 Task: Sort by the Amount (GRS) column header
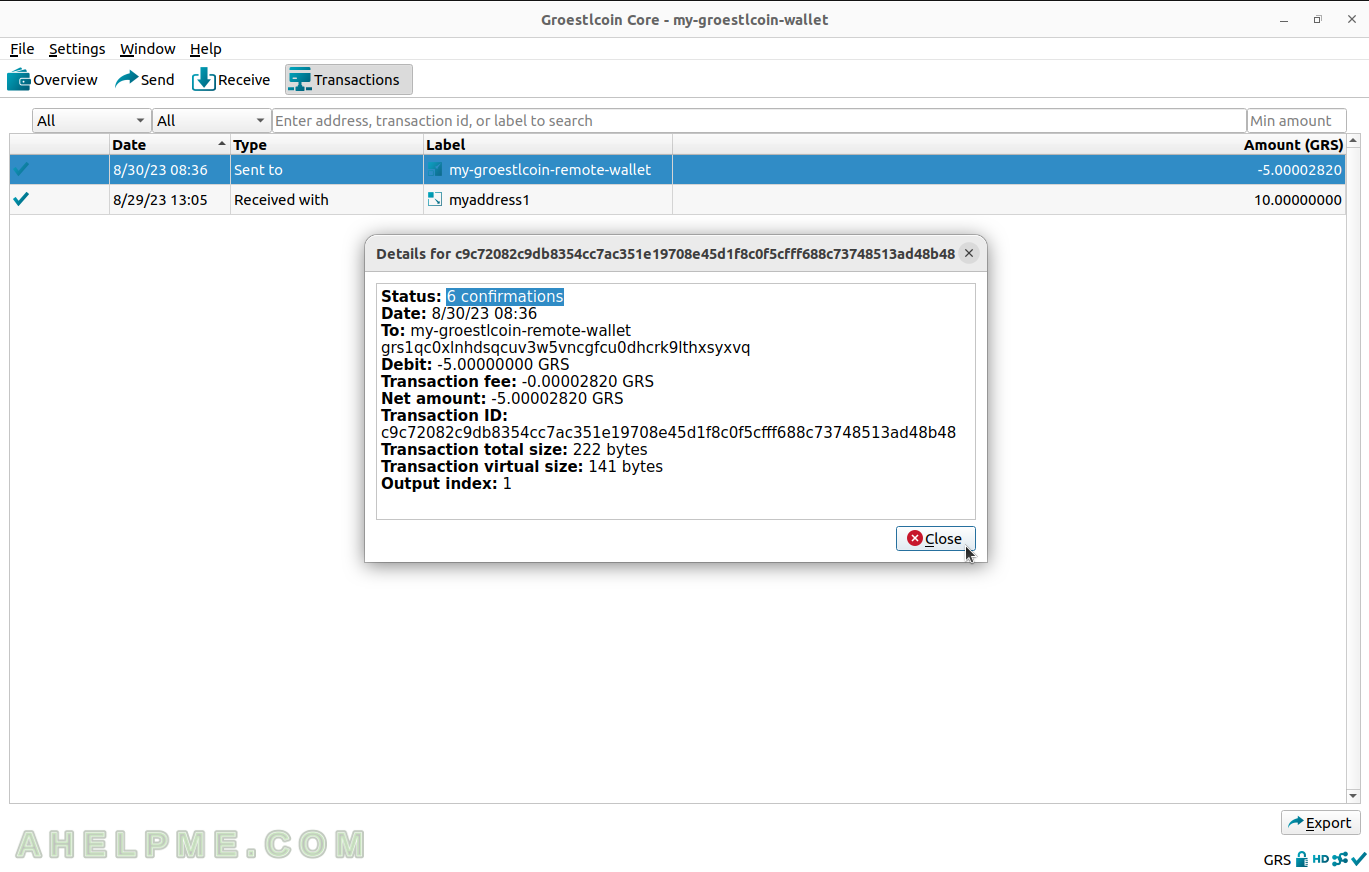coord(1009,145)
